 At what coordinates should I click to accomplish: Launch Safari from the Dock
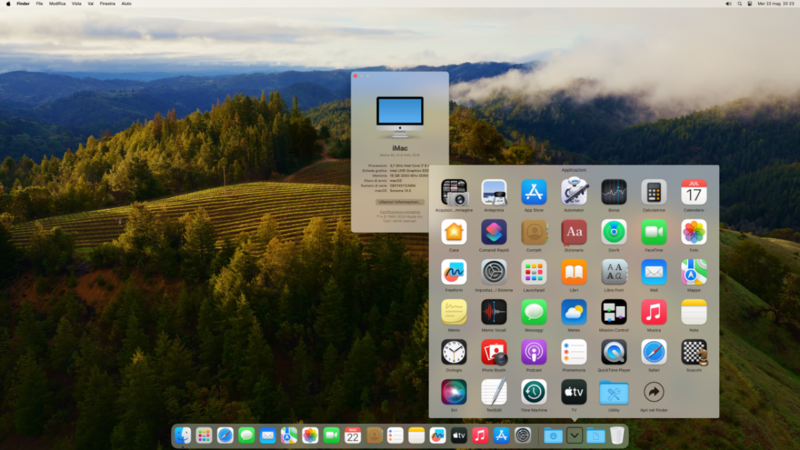click(x=225, y=435)
